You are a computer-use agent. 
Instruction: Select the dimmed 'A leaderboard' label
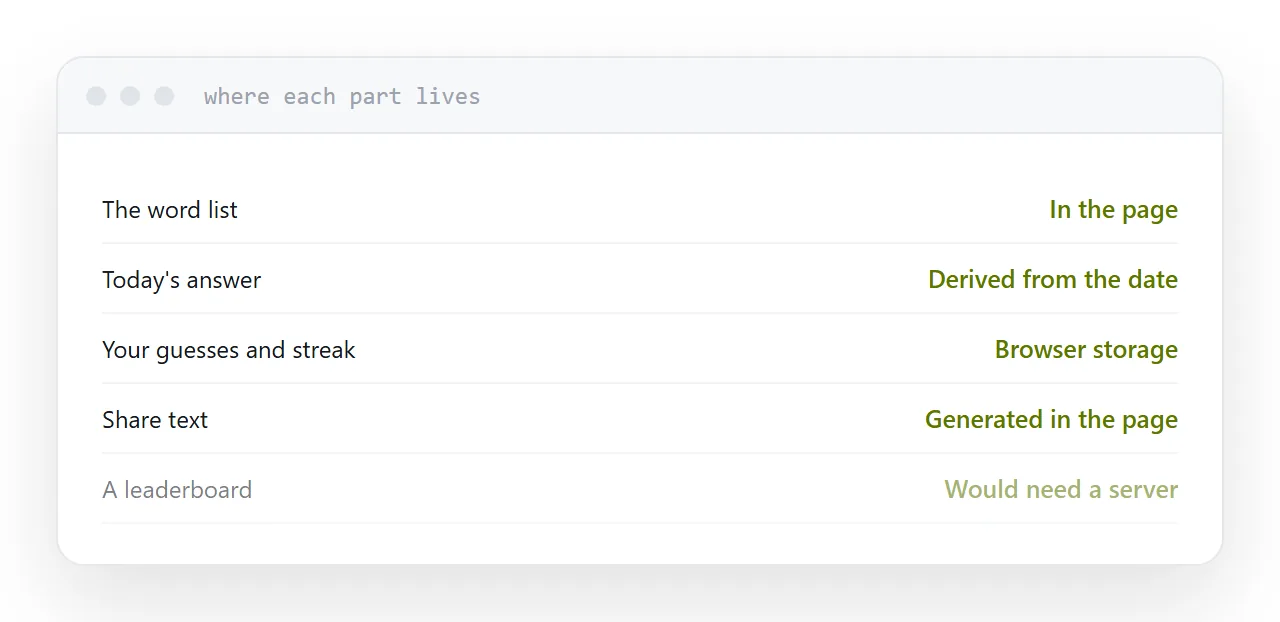pyautogui.click(x=177, y=490)
